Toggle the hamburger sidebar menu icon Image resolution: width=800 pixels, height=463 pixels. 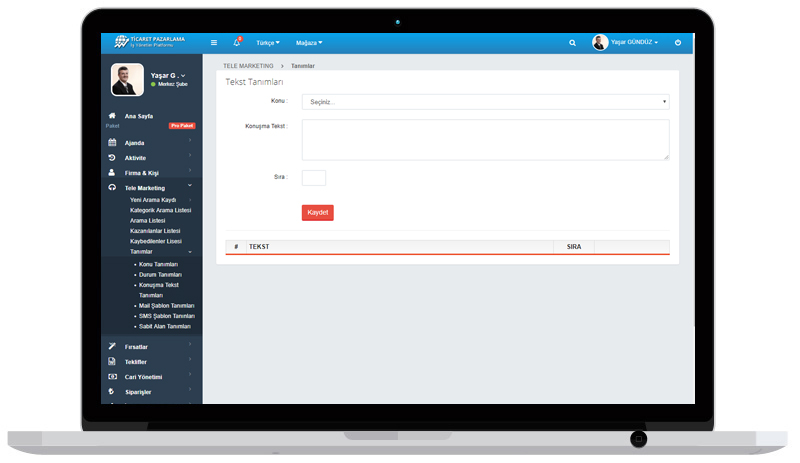(x=214, y=43)
